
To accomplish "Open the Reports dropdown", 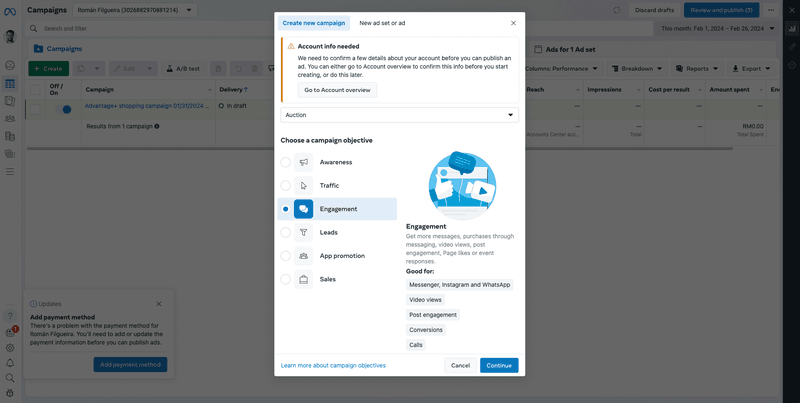I will pos(697,68).
